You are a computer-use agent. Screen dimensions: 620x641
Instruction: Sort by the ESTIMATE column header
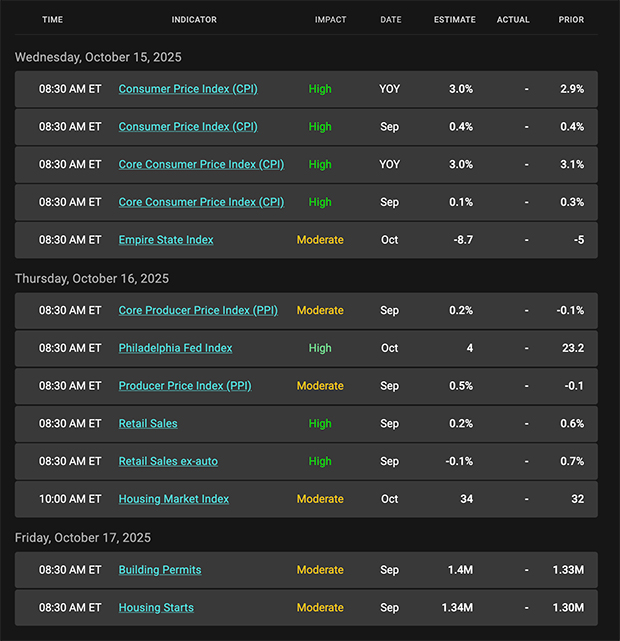455,20
